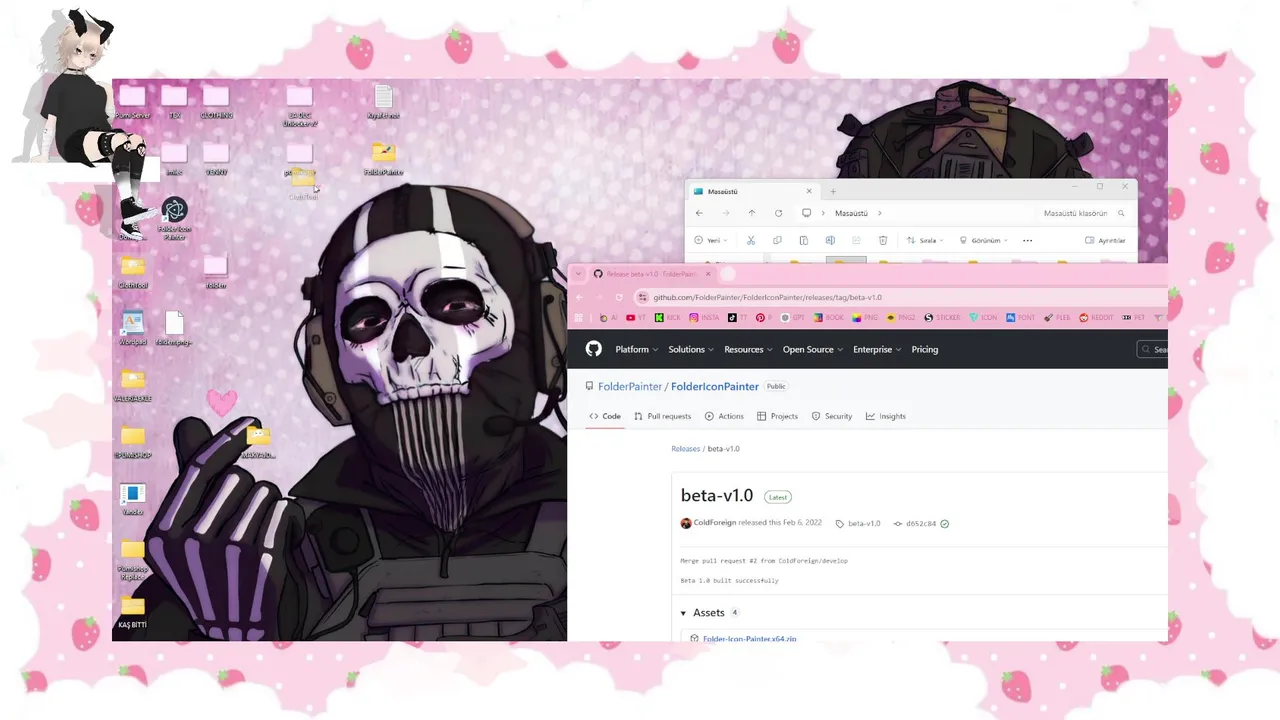
Task: Collapse the Assets section
Action: click(709, 612)
